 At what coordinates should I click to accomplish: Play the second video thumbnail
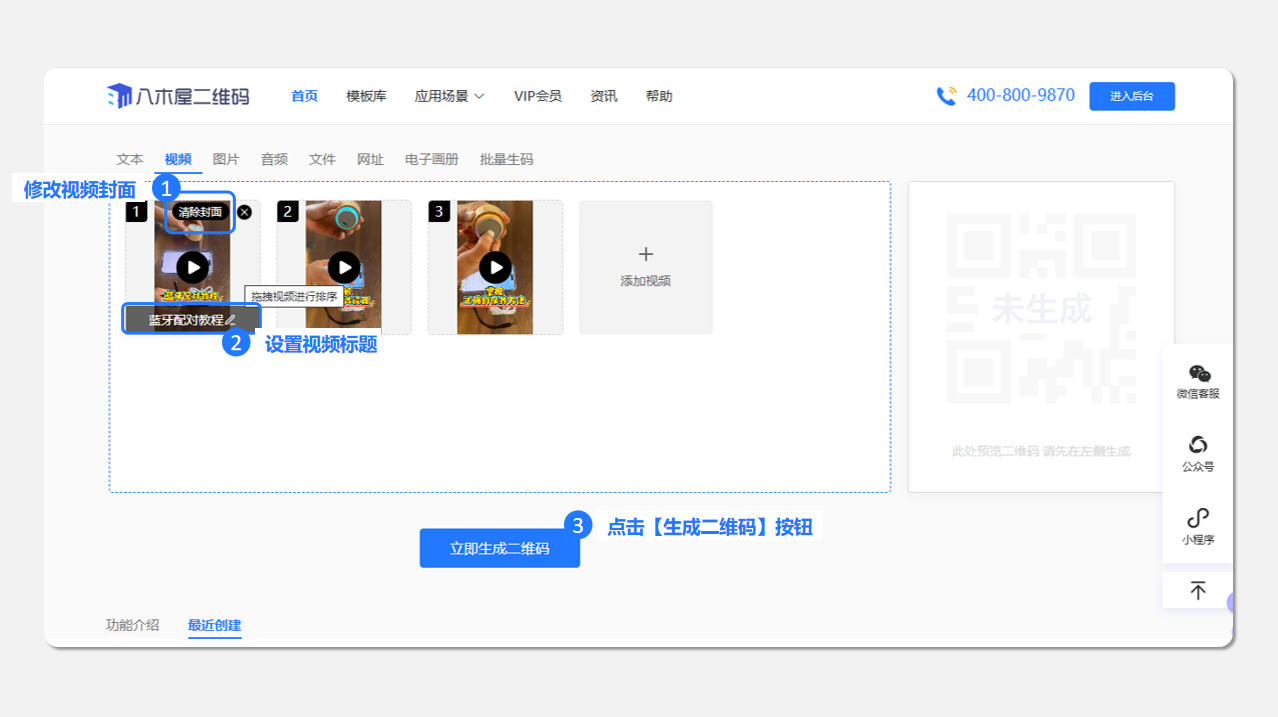point(344,267)
